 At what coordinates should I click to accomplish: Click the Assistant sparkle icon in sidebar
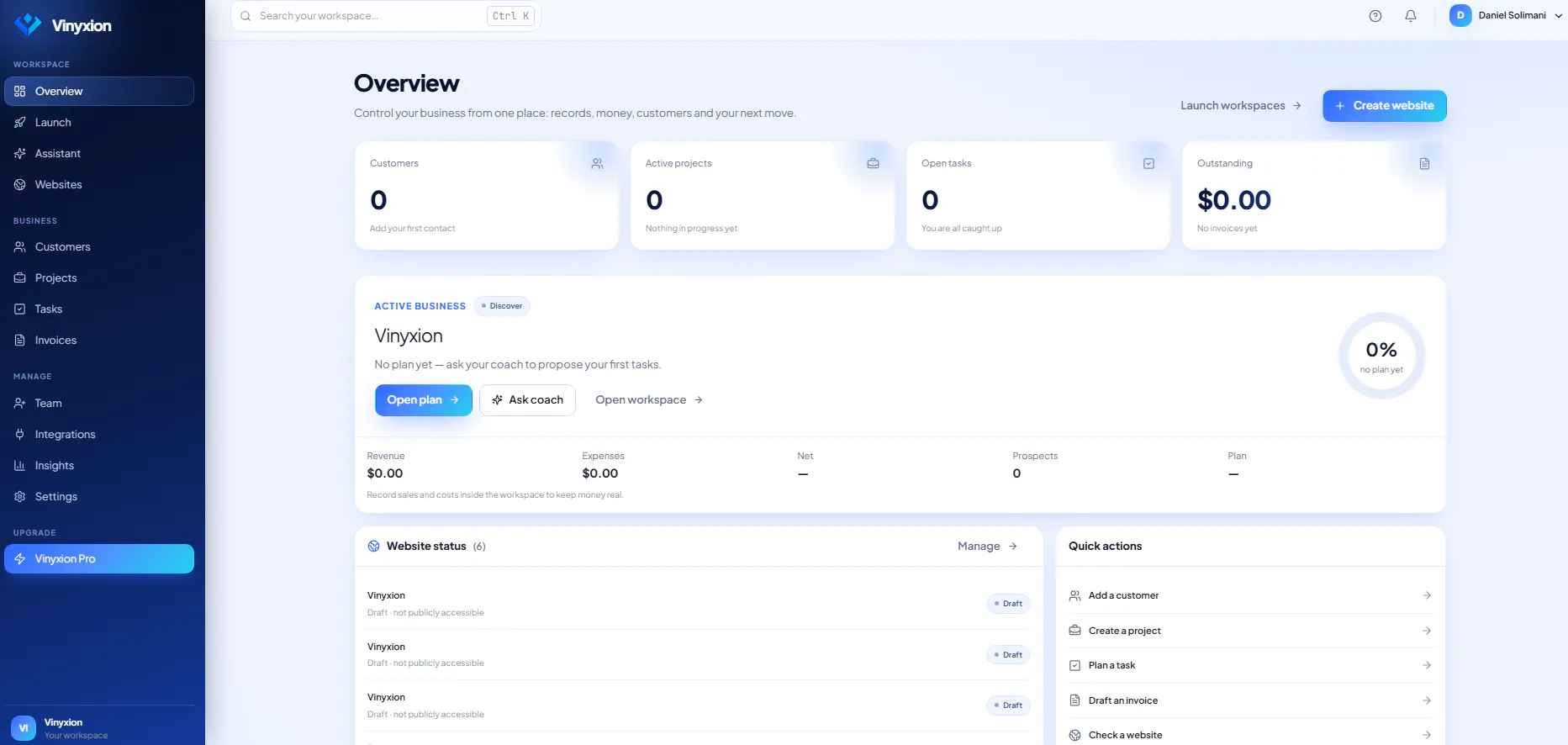[x=20, y=154]
